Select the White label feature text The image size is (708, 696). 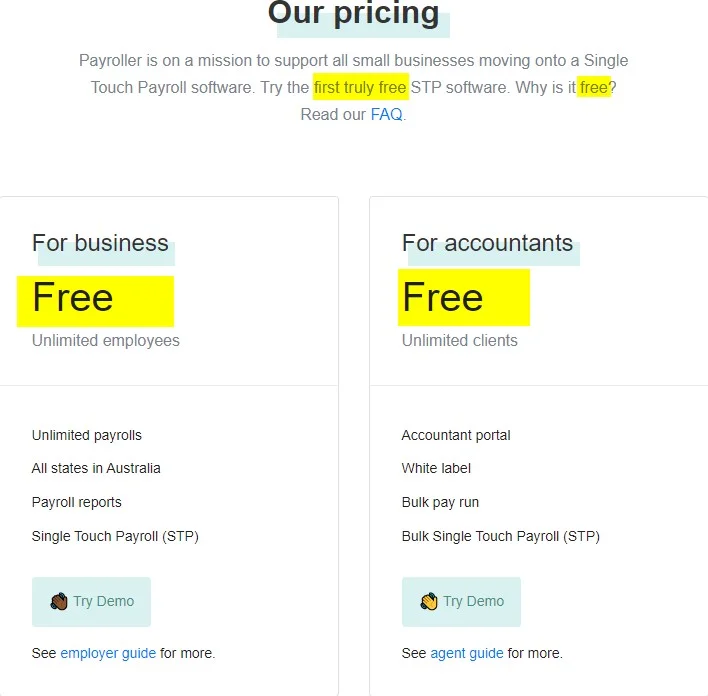436,468
